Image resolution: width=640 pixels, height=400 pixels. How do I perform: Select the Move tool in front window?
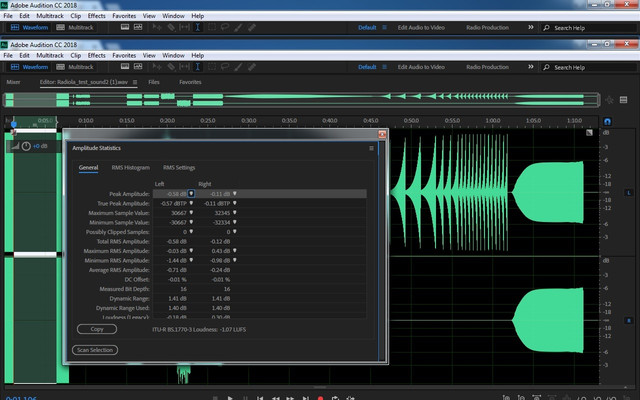(x=157, y=67)
